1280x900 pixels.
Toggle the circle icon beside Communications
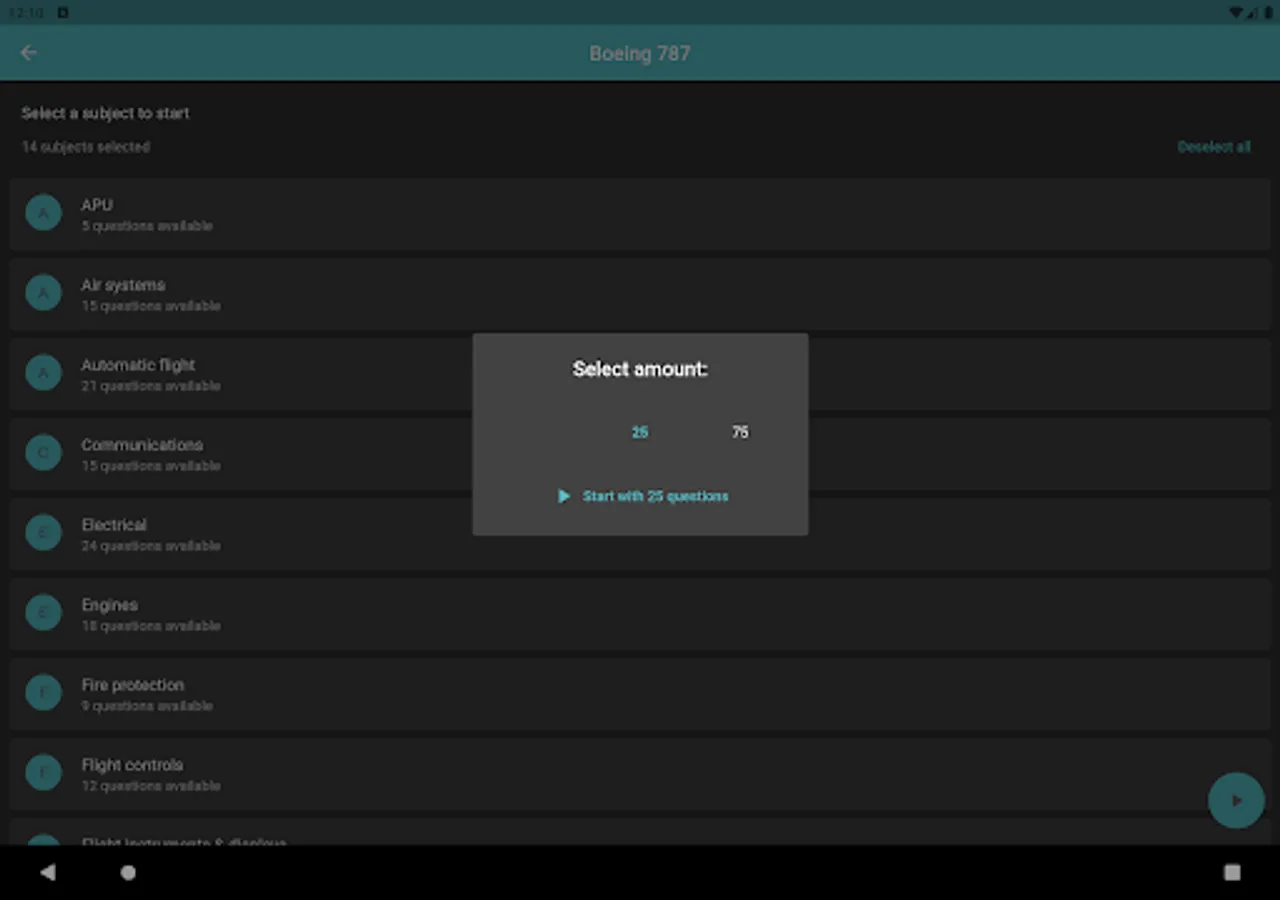(43, 453)
